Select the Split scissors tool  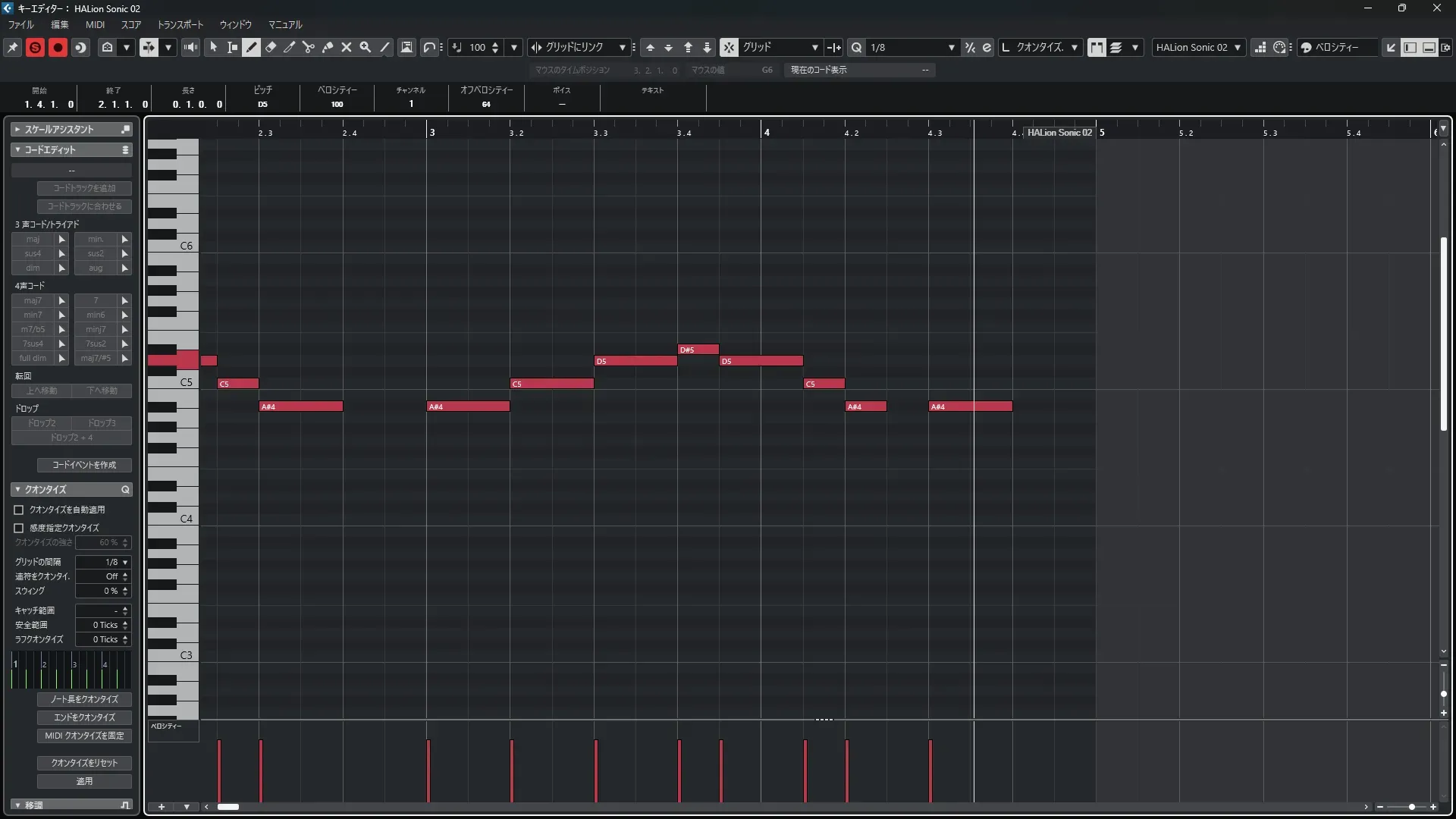click(x=309, y=47)
